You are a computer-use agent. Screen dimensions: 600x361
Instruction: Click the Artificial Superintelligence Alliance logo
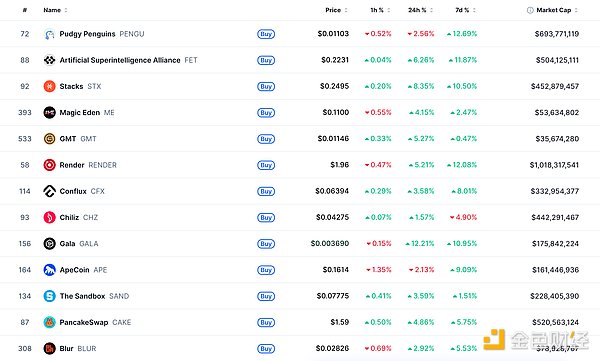pyautogui.click(x=49, y=60)
